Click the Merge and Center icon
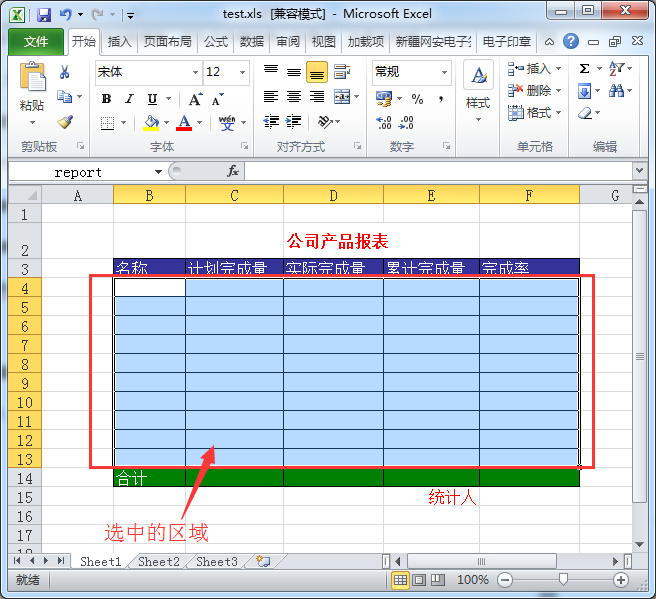656x599 pixels. (x=342, y=97)
